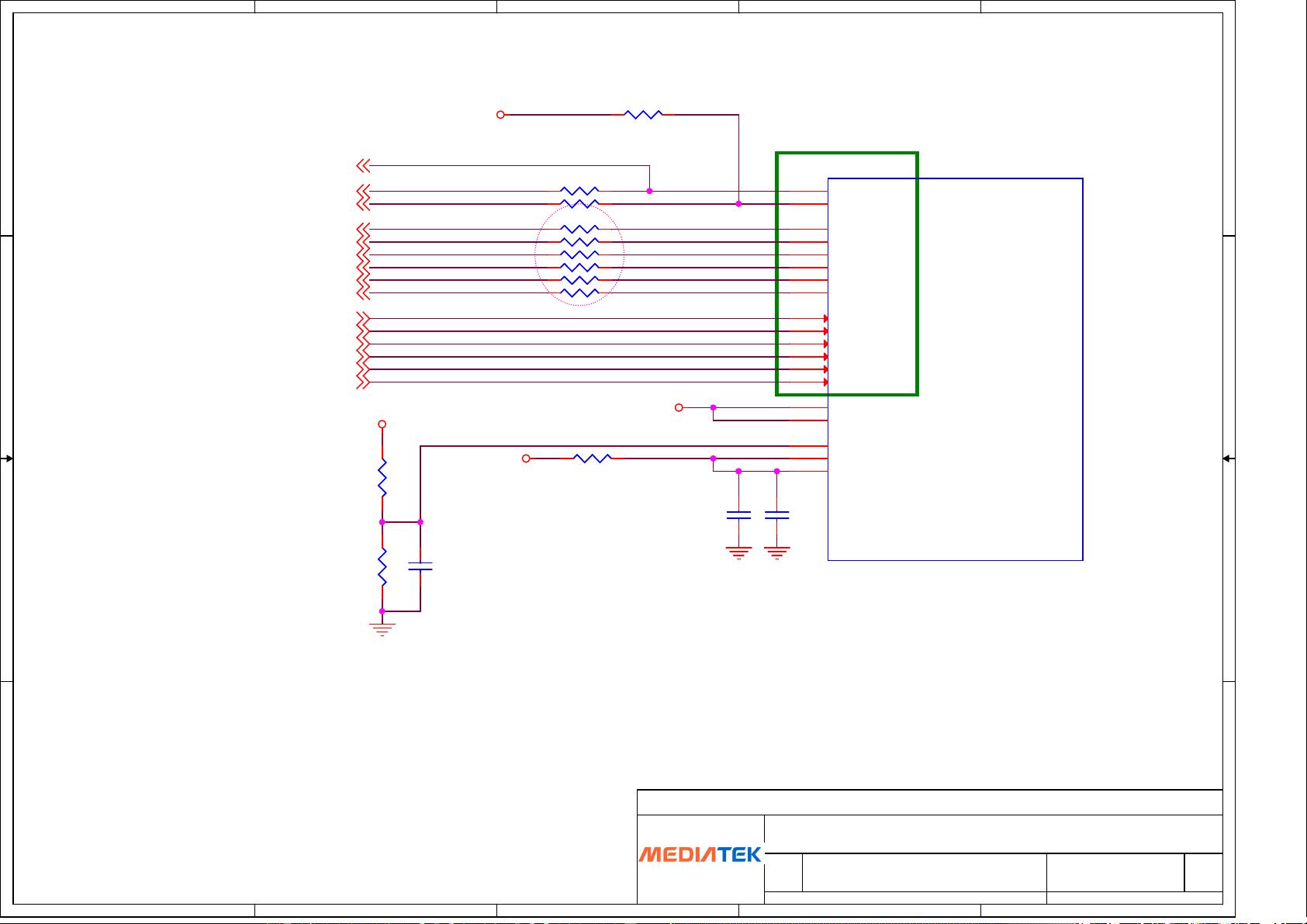This screenshot has height=924, width=1307.
Task: Select the ground symbol beneath the voltage divider
Action: [382, 628]
